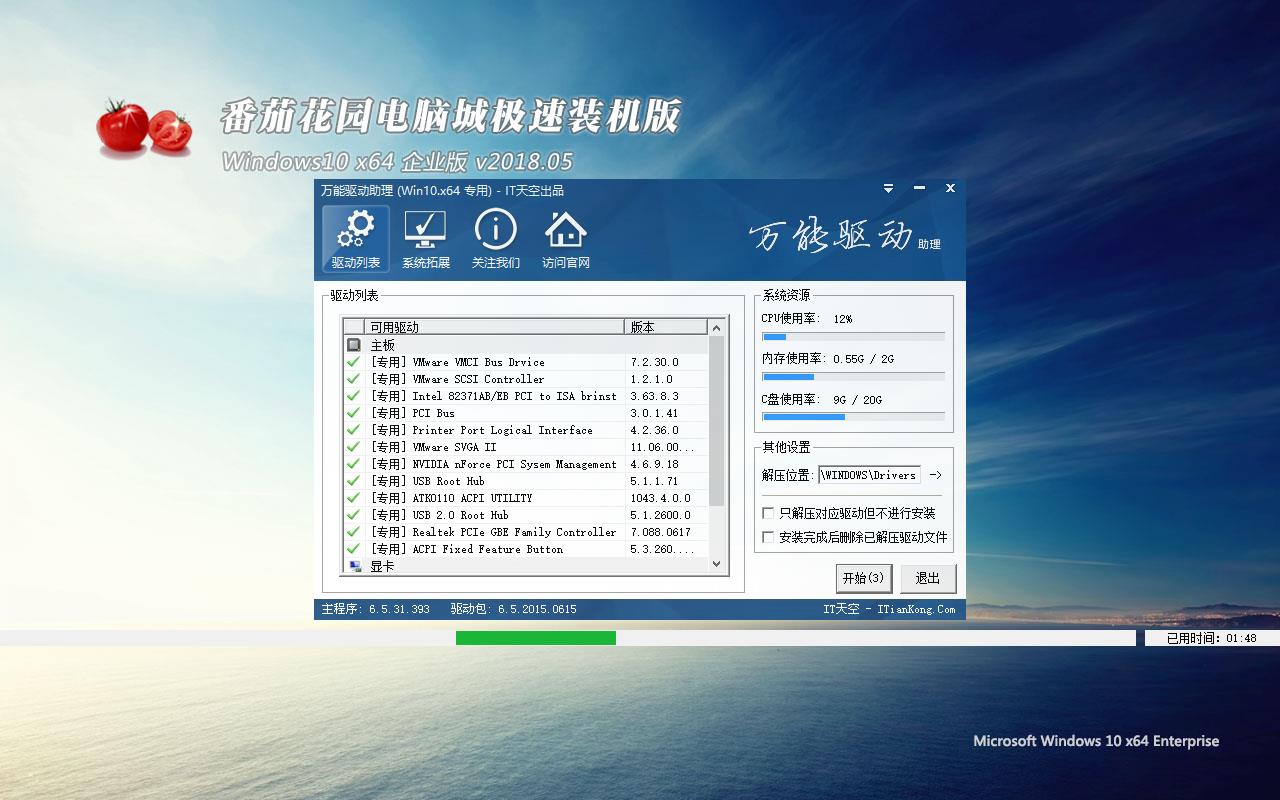Click the 退出 button
The image size is (1280, 800).
[x=927, y=578]
